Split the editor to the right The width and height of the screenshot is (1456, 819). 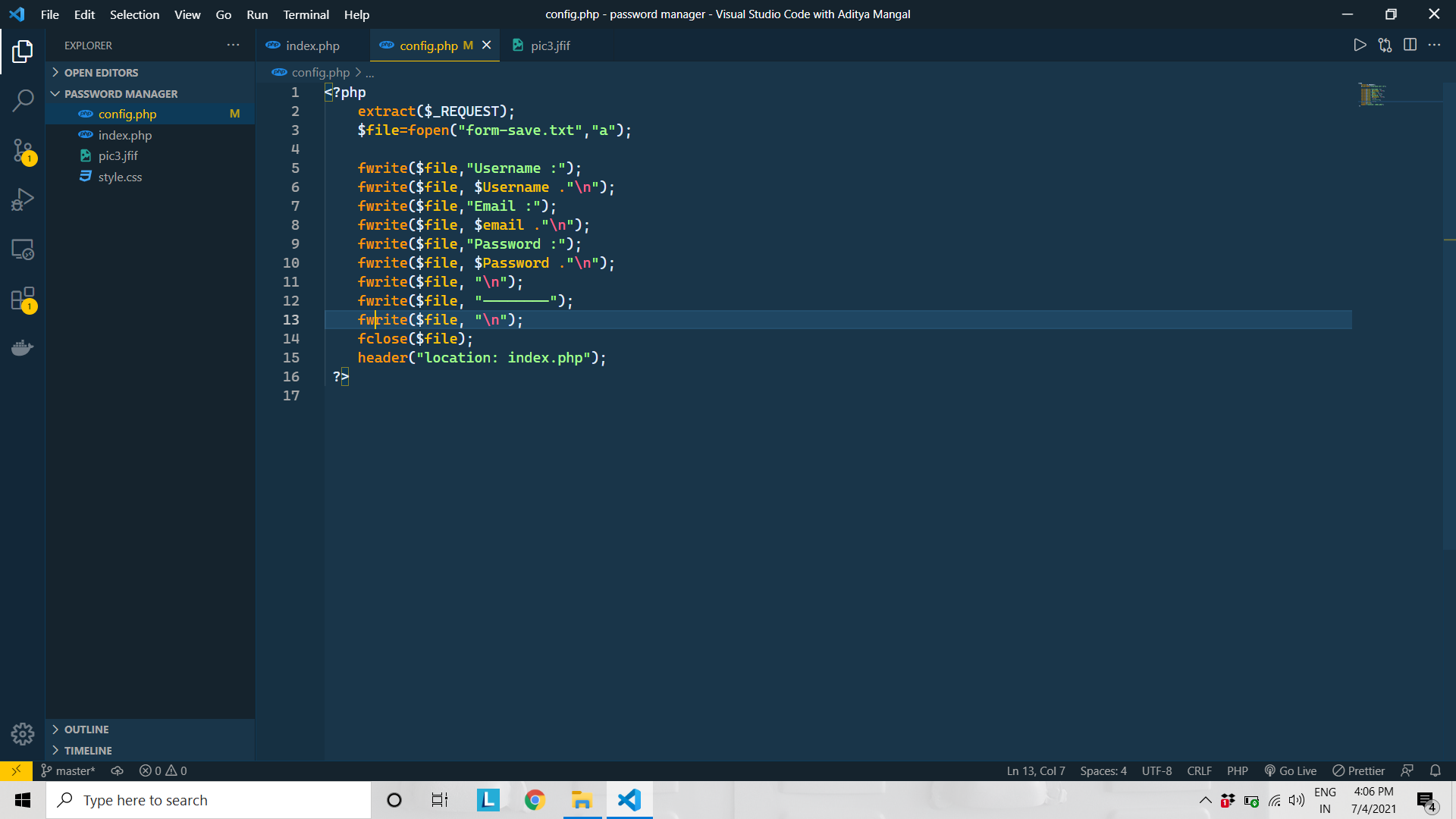[x=1410, y=45]
